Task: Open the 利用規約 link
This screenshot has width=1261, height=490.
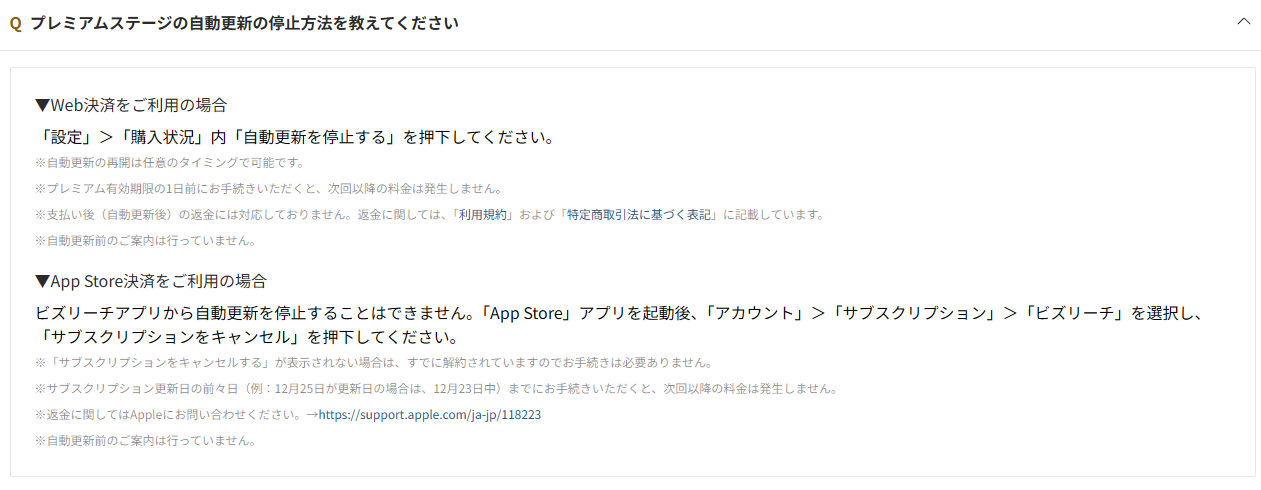Action: click(484, 215)
